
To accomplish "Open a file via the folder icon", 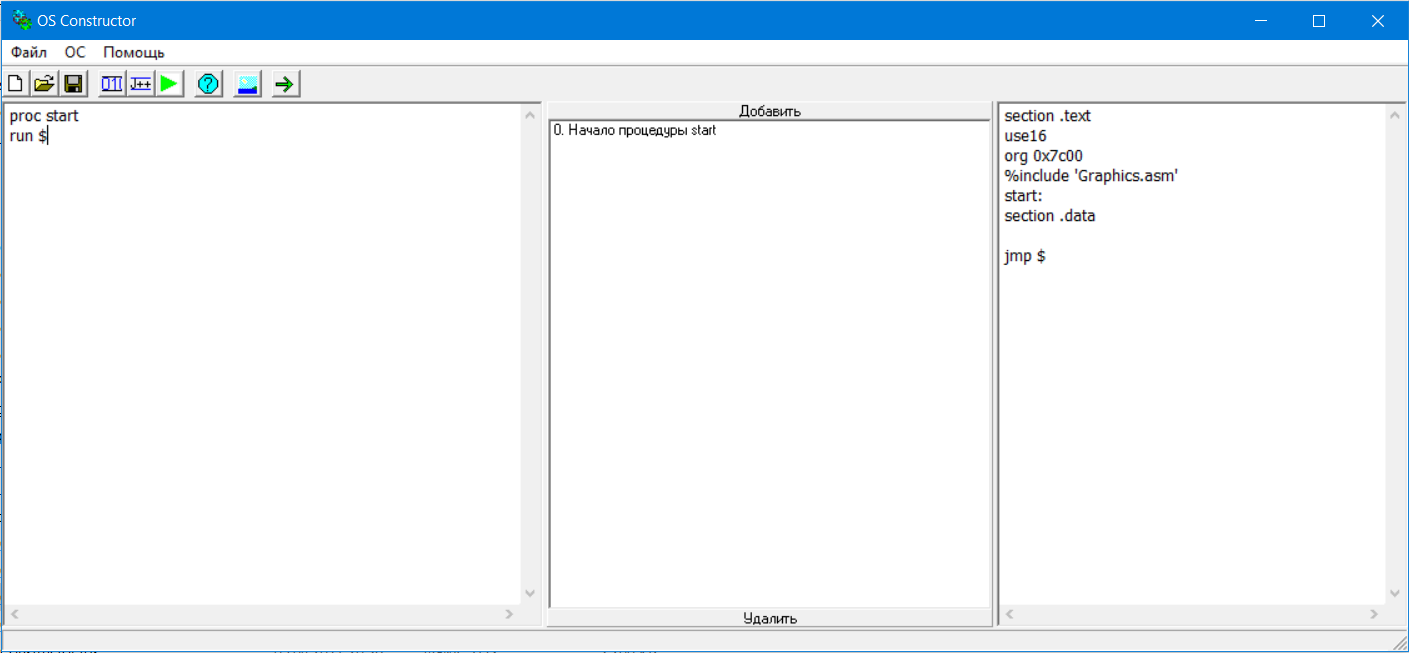I will coord(44,84).
